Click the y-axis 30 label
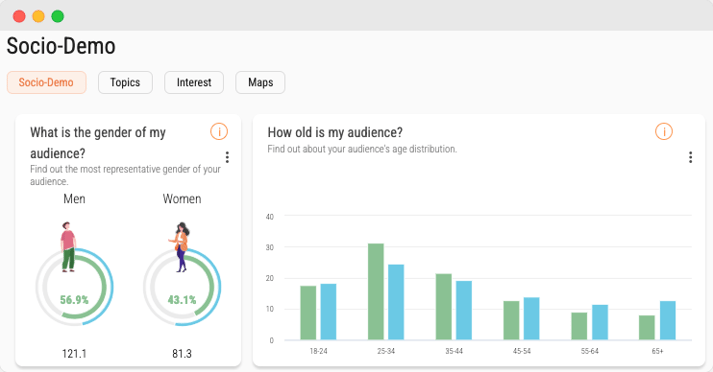Screen dimensions: 713x372 click(x=270, y=247)
